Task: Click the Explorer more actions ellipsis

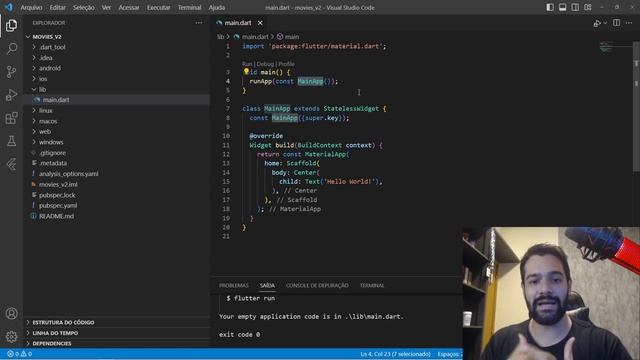Action: [199, 23]
